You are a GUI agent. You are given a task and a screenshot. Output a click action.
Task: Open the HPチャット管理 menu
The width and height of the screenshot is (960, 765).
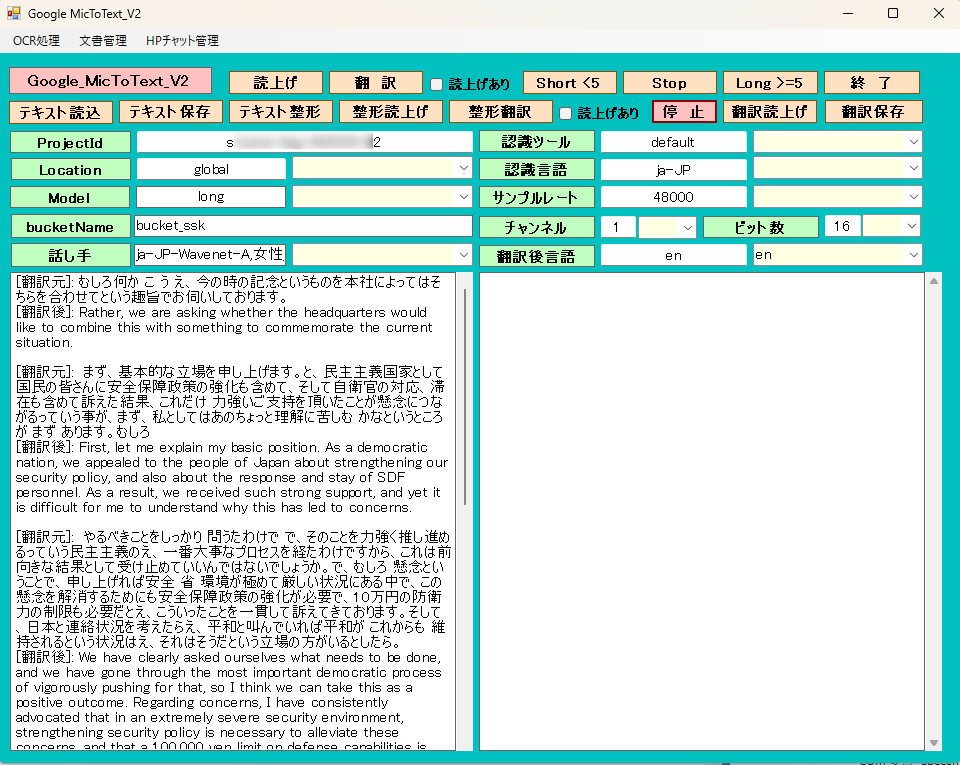[182, 41]
